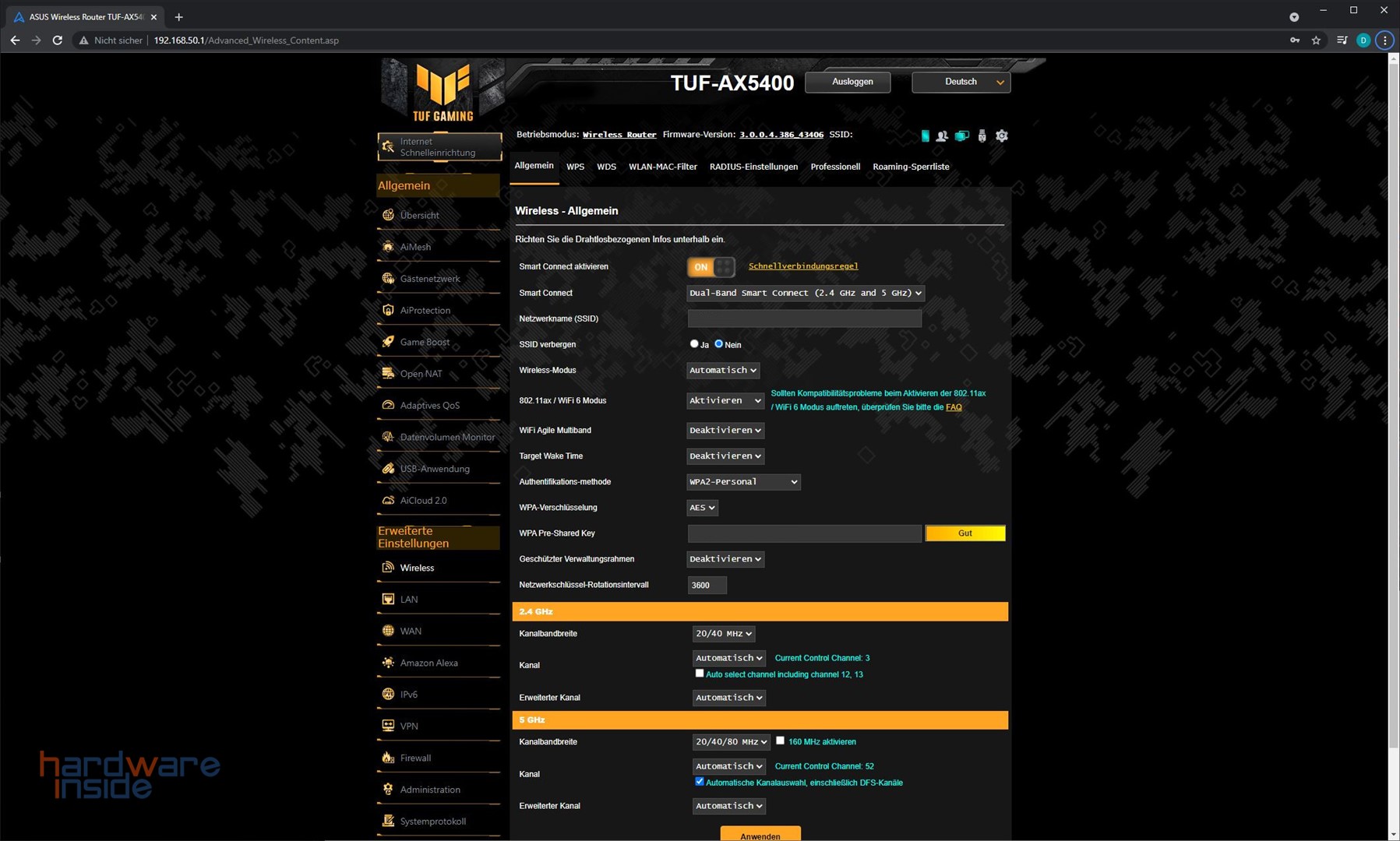Uncheck automatic DFS channel selection checkbox
1400x841 pixels.
pos(699,782)
